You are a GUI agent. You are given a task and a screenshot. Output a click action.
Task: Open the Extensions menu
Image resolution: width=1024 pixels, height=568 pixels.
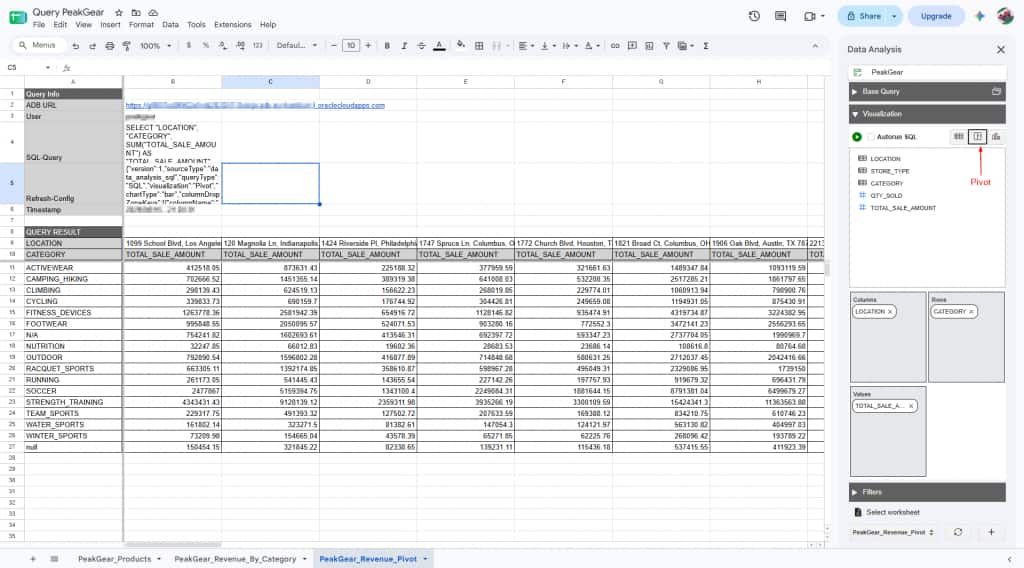pyautogui.click(x=232, y=25)
